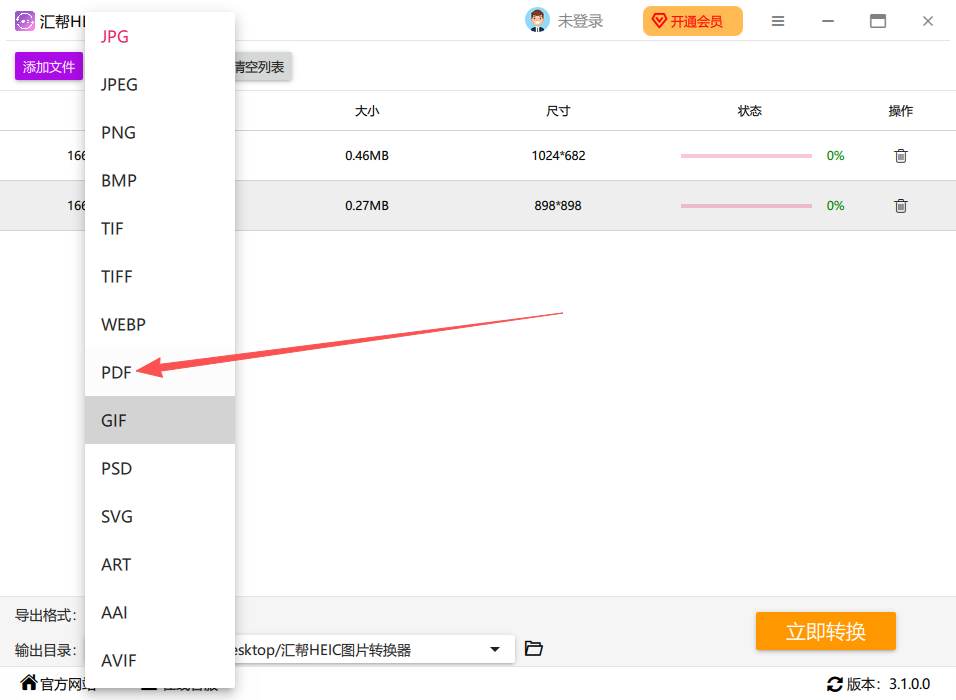Pick PNG in the format dropdown
956x700 pixels.
[160, 132]
